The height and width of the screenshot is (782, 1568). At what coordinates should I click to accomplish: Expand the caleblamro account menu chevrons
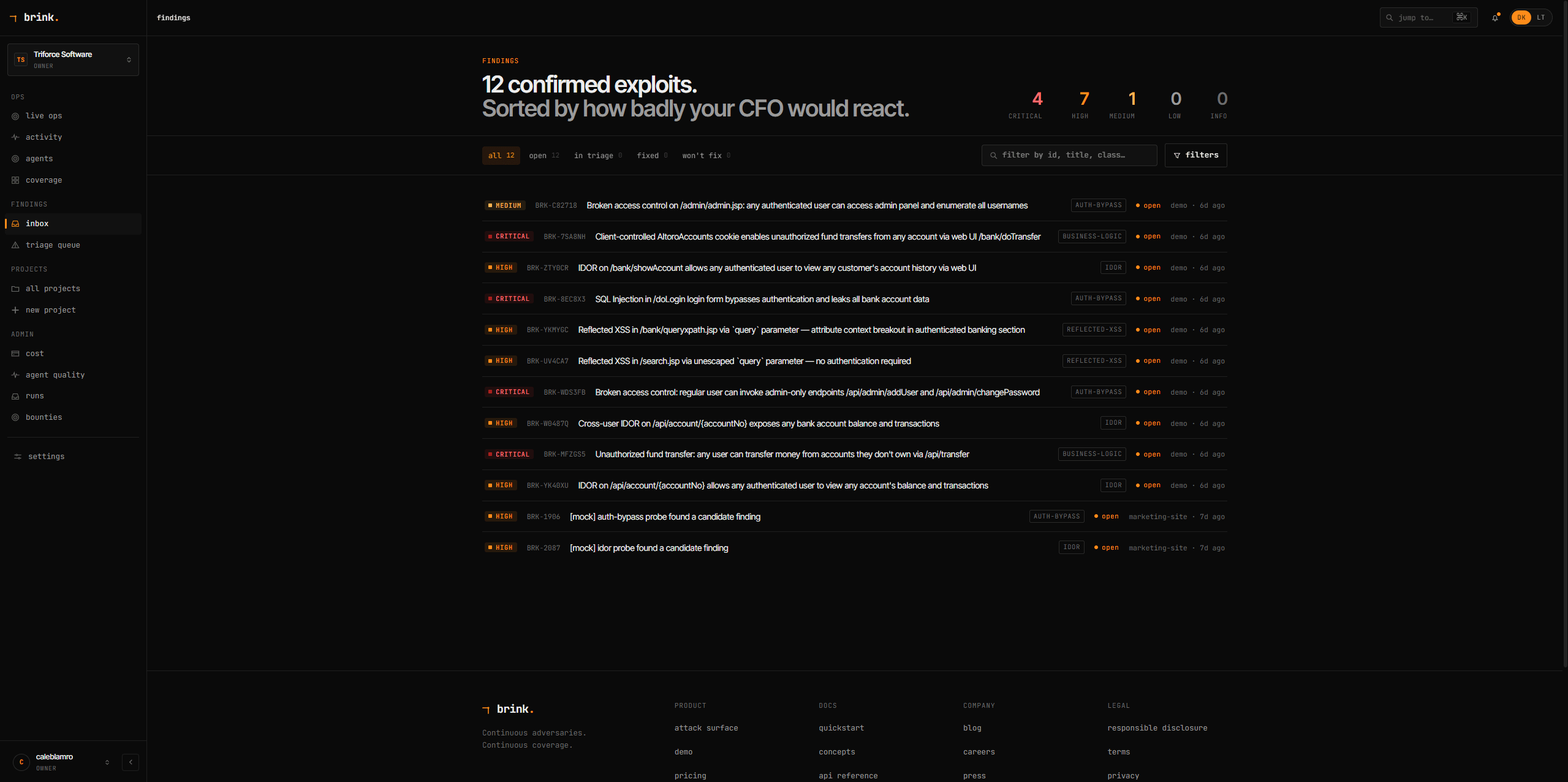tap(107, 762)
